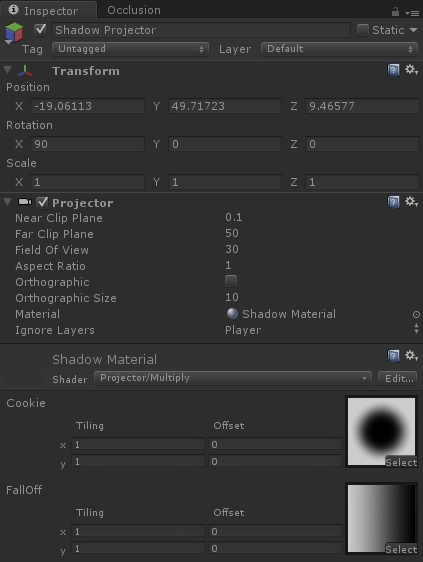Open Transform component gear settings

[x=412, y=70]
